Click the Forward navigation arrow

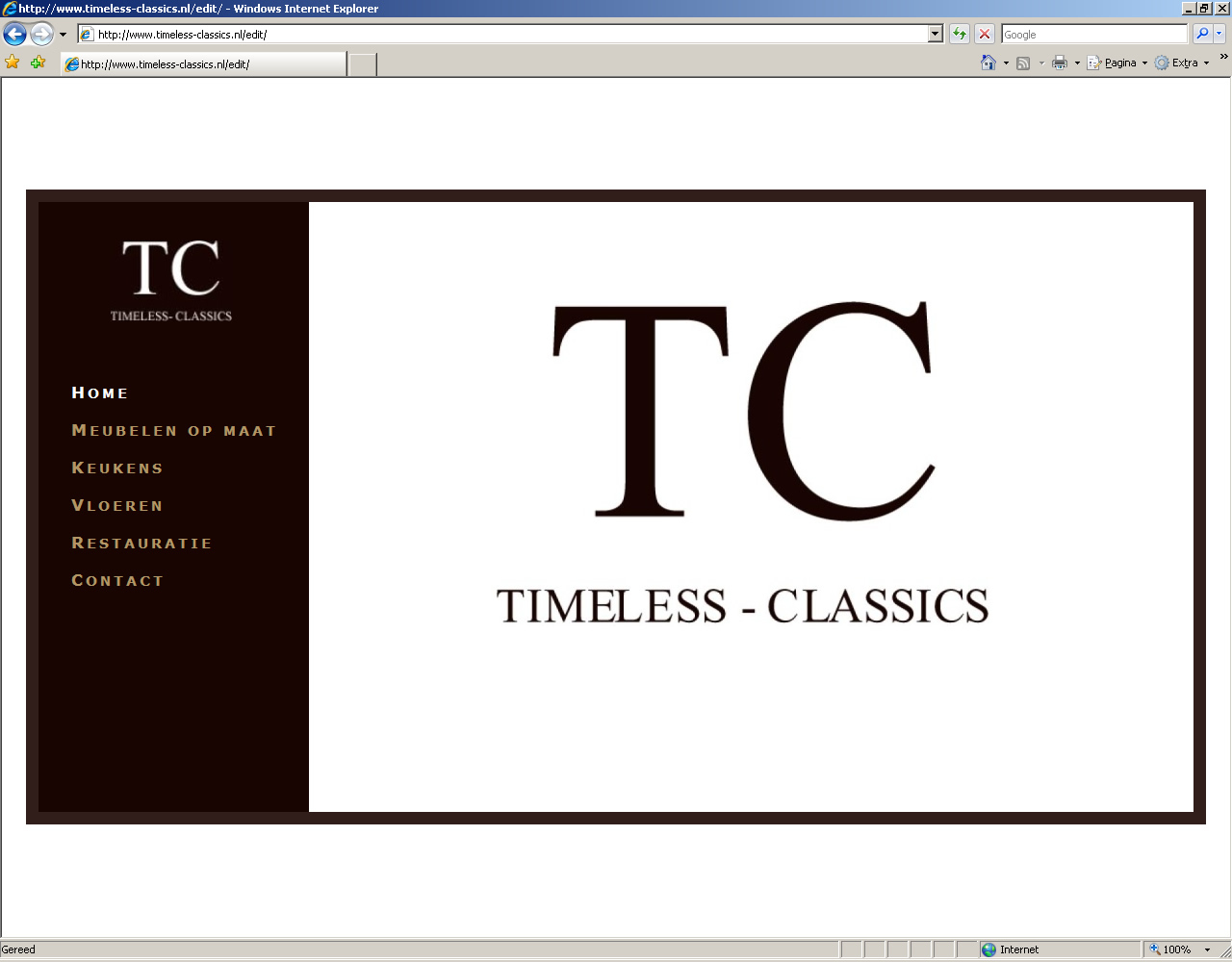tap(41, 35)
